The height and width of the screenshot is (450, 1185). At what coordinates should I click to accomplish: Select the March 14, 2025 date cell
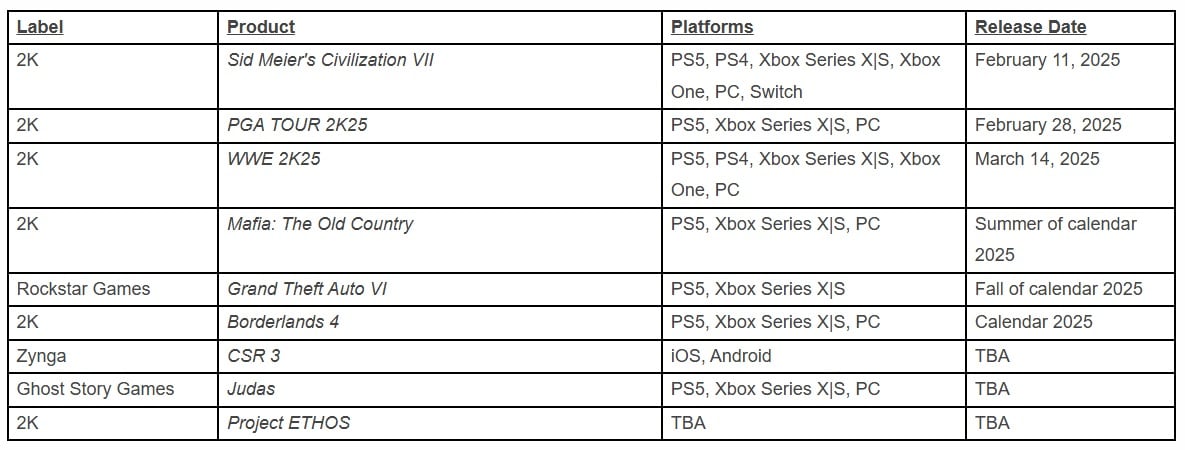pos(1037,159)
